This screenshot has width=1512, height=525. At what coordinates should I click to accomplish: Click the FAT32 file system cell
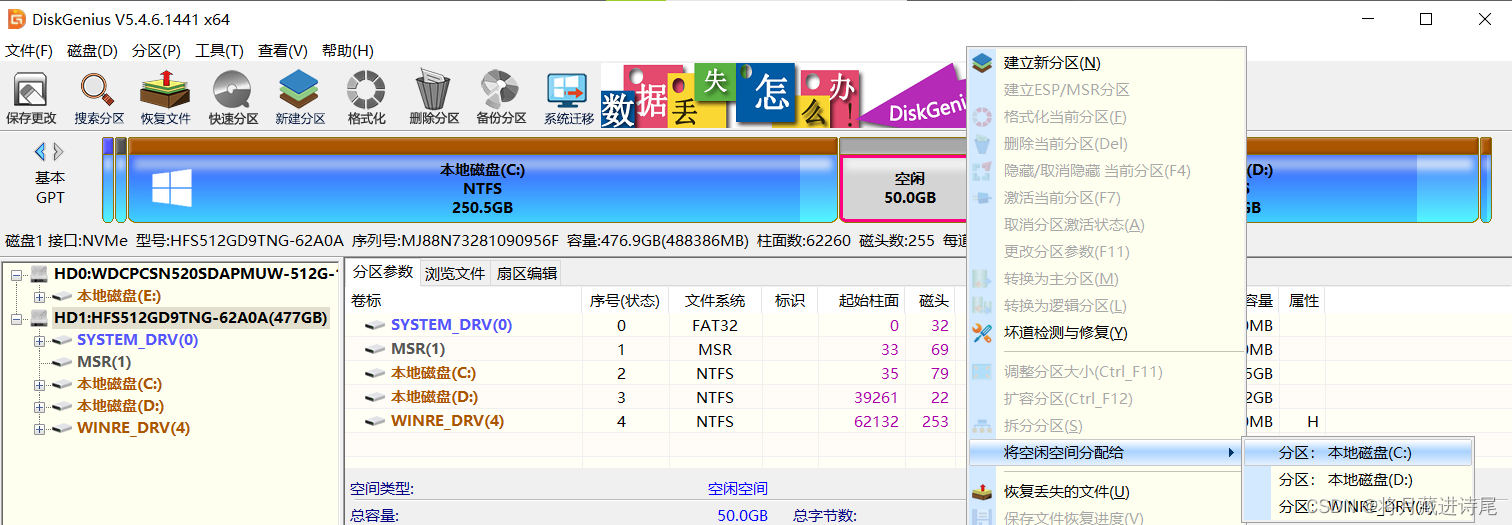(x=714, y=326)
